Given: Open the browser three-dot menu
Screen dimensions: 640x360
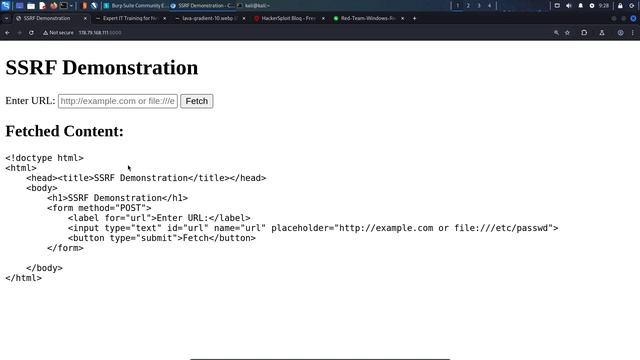Looking at the screenshot, I should [x=633, y=33].
